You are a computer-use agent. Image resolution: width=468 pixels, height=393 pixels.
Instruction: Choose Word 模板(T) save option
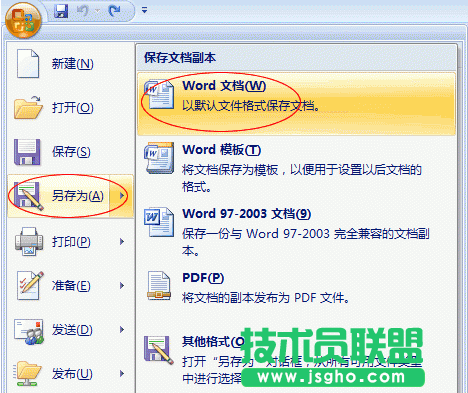coord(296,168)
